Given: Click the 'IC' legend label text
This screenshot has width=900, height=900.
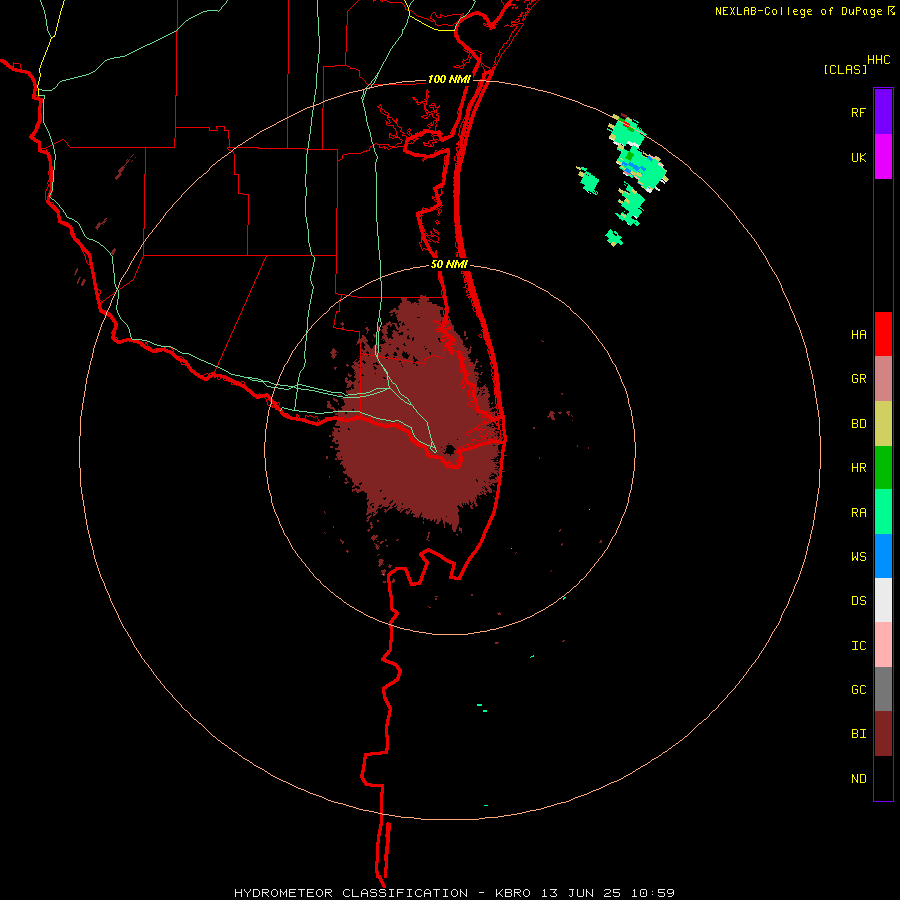Looking at the screenshot, I should (858, 646).
